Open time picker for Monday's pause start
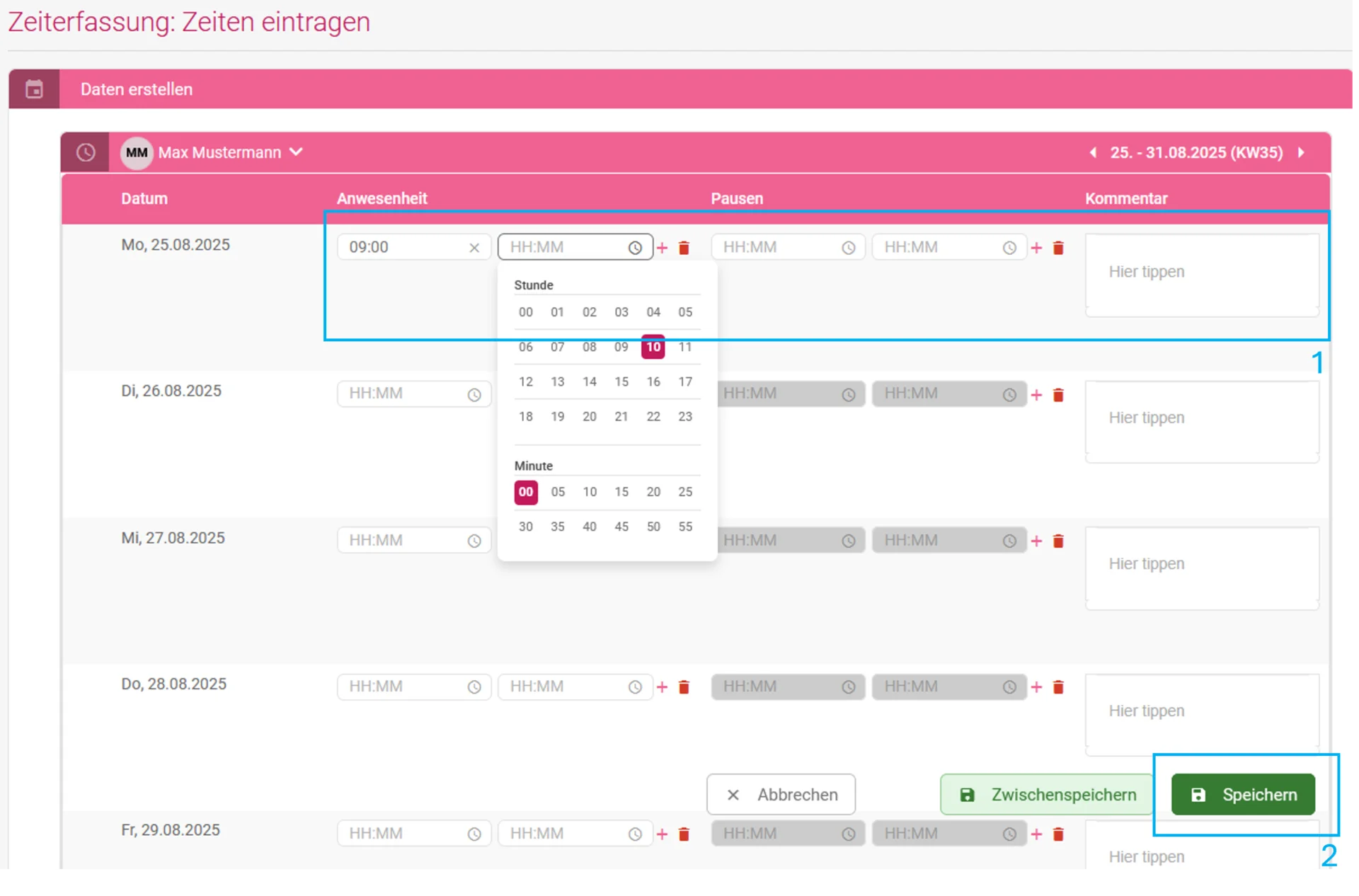This screenshot has height=896, width=1359. (848, 248)
